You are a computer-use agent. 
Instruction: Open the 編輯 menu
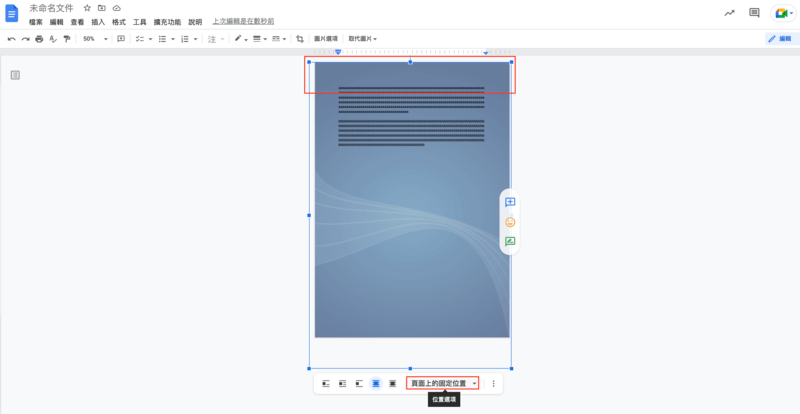[57, 22]
